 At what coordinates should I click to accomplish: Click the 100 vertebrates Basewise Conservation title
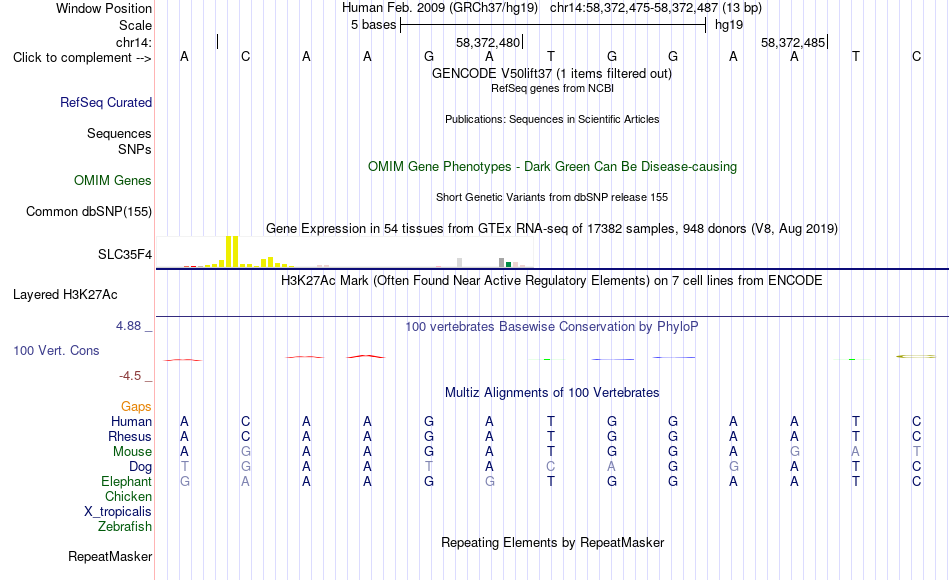tap(552, 327)
